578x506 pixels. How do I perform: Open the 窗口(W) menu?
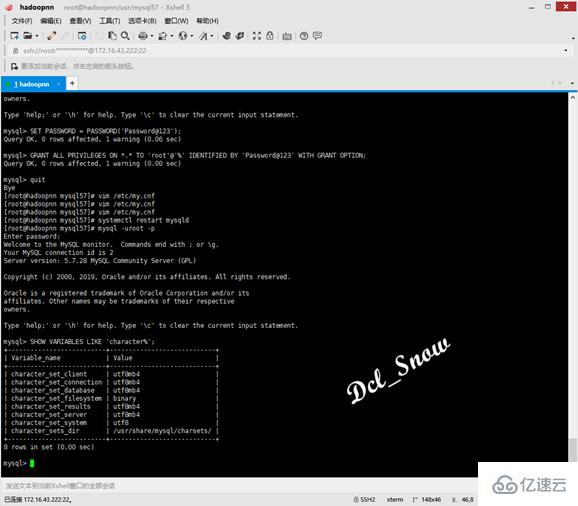click(x=176, y=21)
